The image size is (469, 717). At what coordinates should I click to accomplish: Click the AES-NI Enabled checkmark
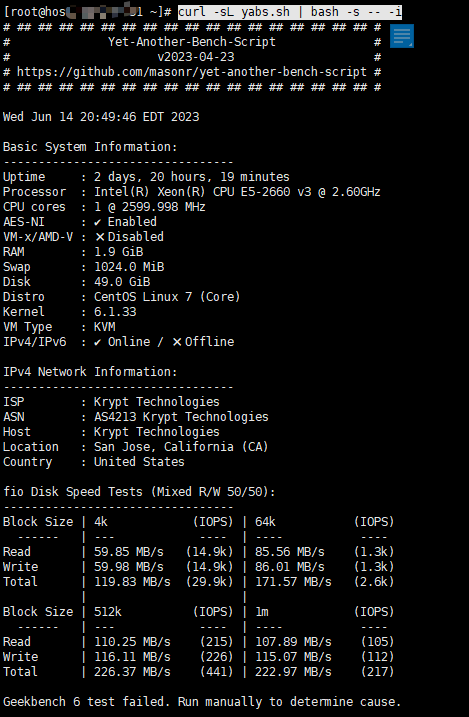tap(97, 222)
